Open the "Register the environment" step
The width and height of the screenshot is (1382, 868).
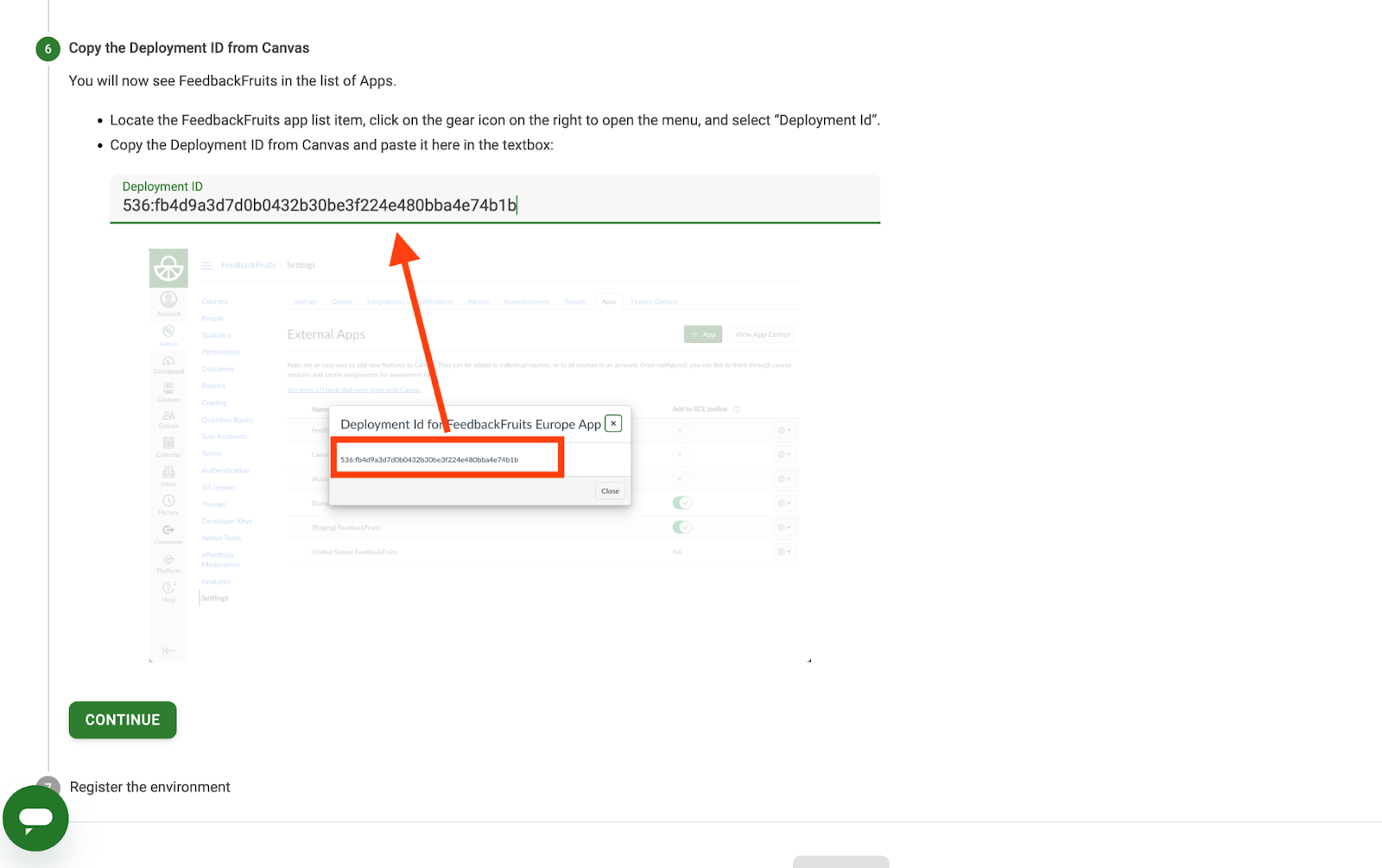149,787
